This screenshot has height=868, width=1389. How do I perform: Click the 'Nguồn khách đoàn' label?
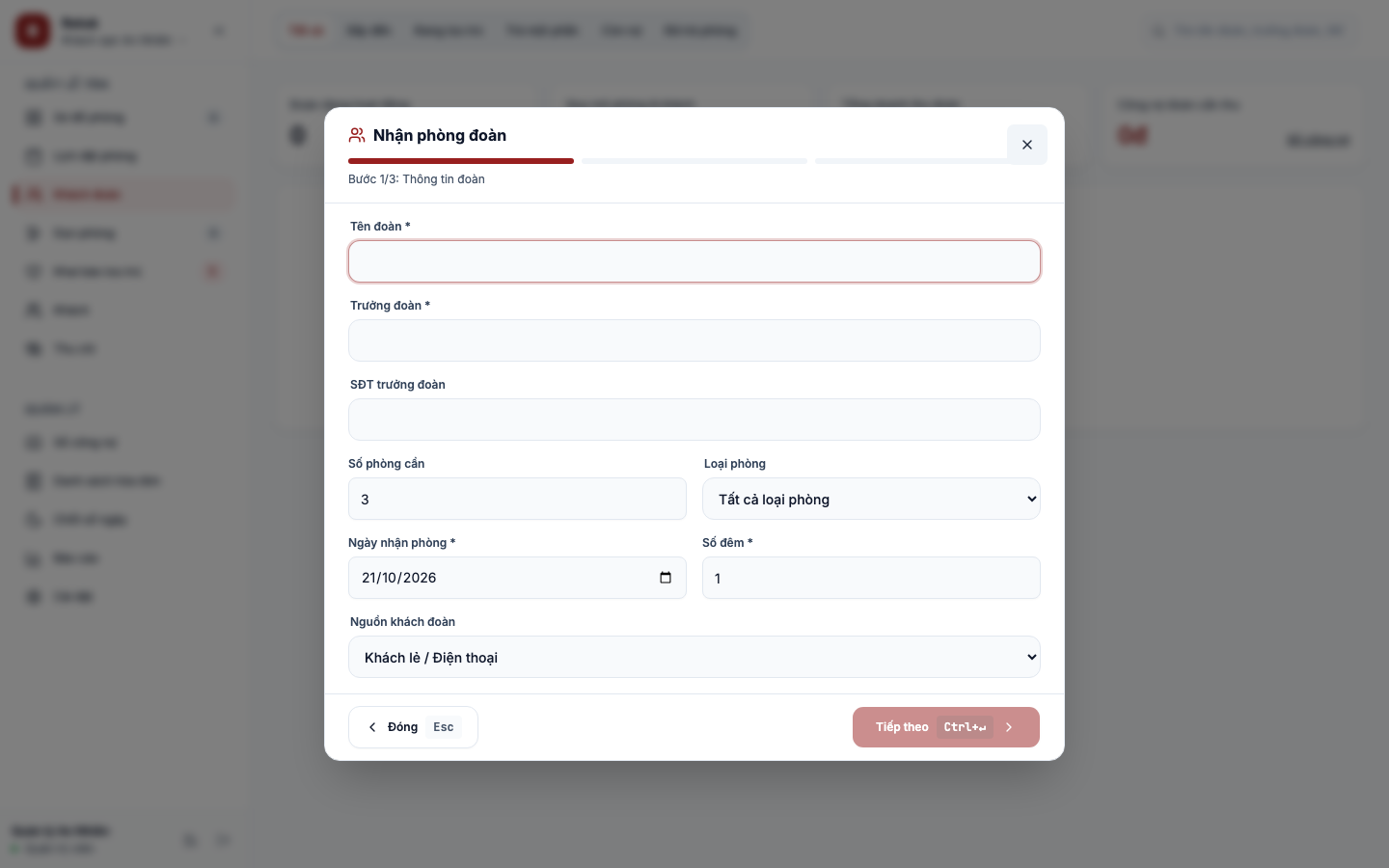pos(402,622)
